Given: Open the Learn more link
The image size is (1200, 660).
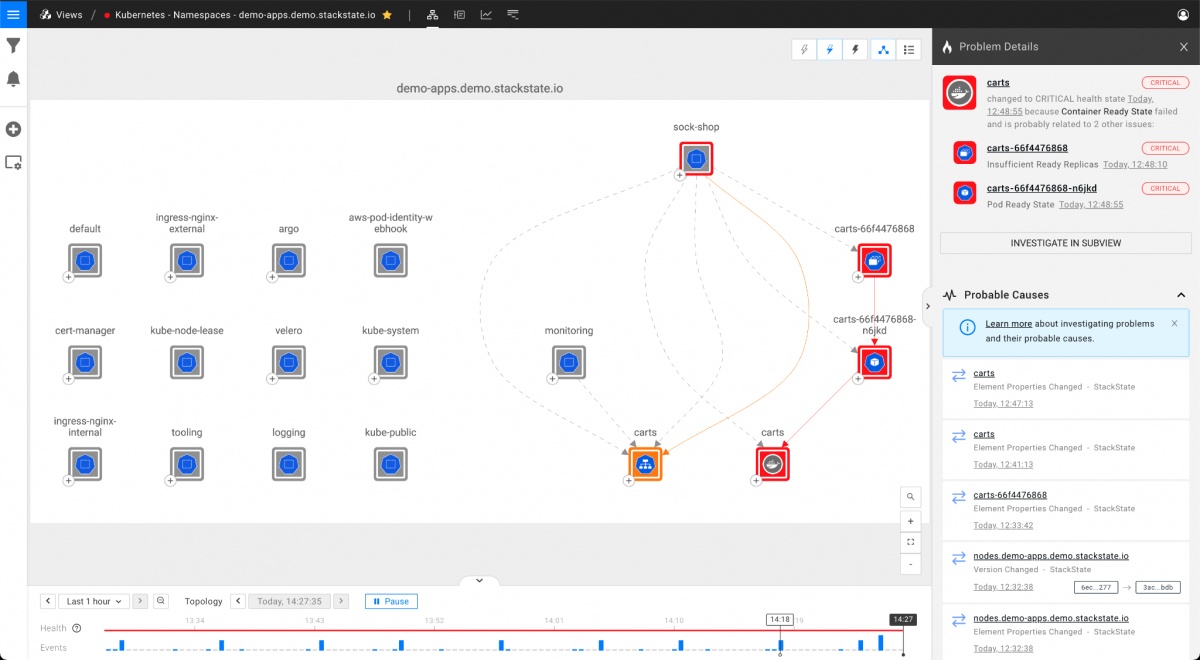Looking at the screenshot, I should click(x=1008, y=324).
